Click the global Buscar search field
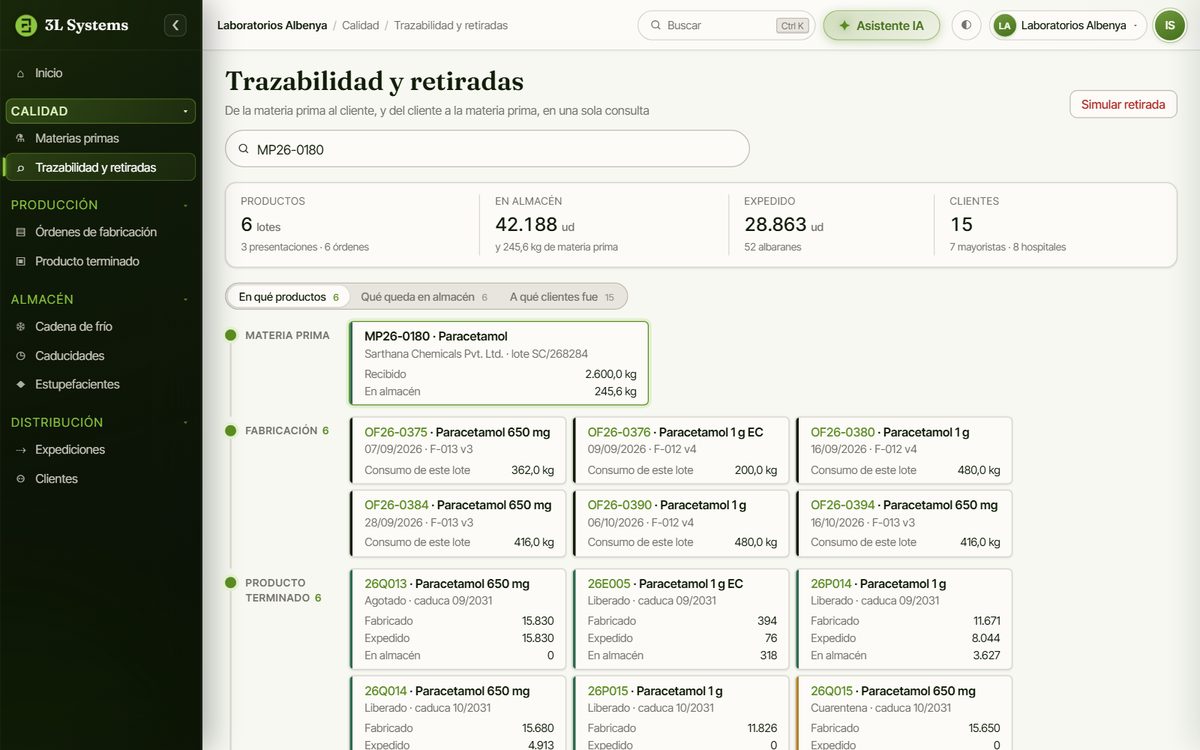Image resolution: width=1200 pixels, height=750 pixels. tap(726, 25)
